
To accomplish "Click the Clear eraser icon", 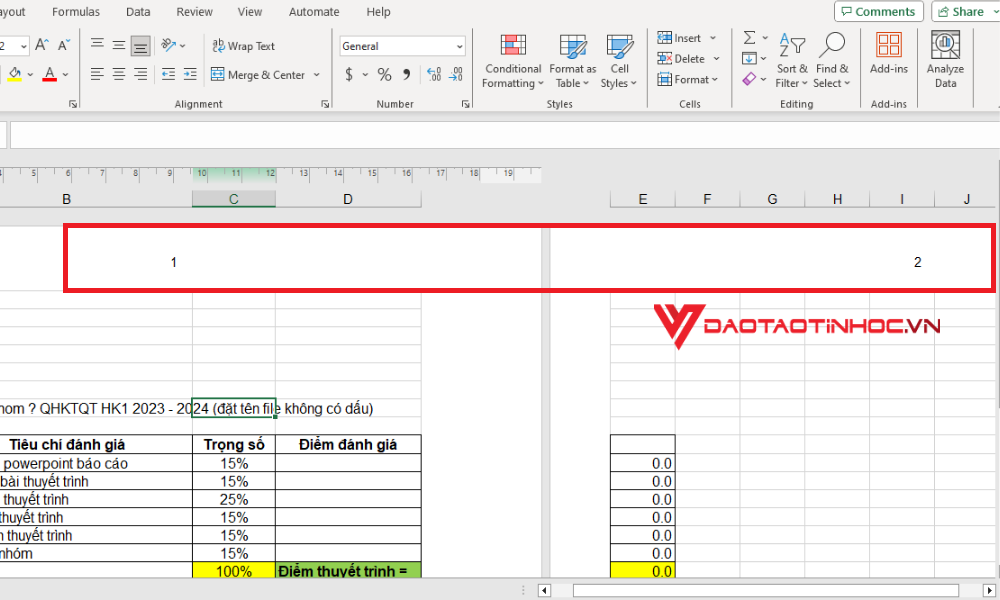I will (749, 79).
